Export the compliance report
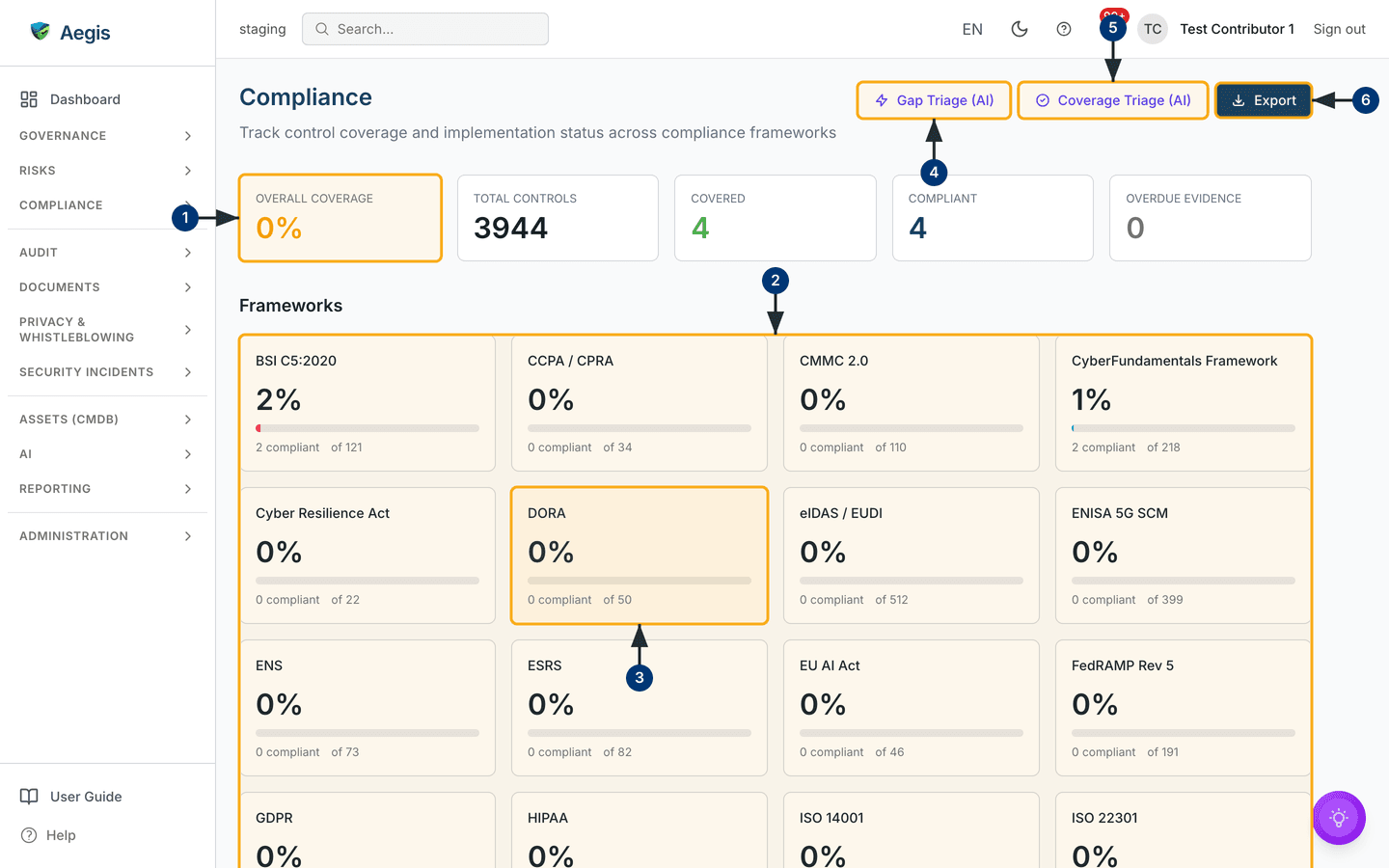 point(1264,100)
